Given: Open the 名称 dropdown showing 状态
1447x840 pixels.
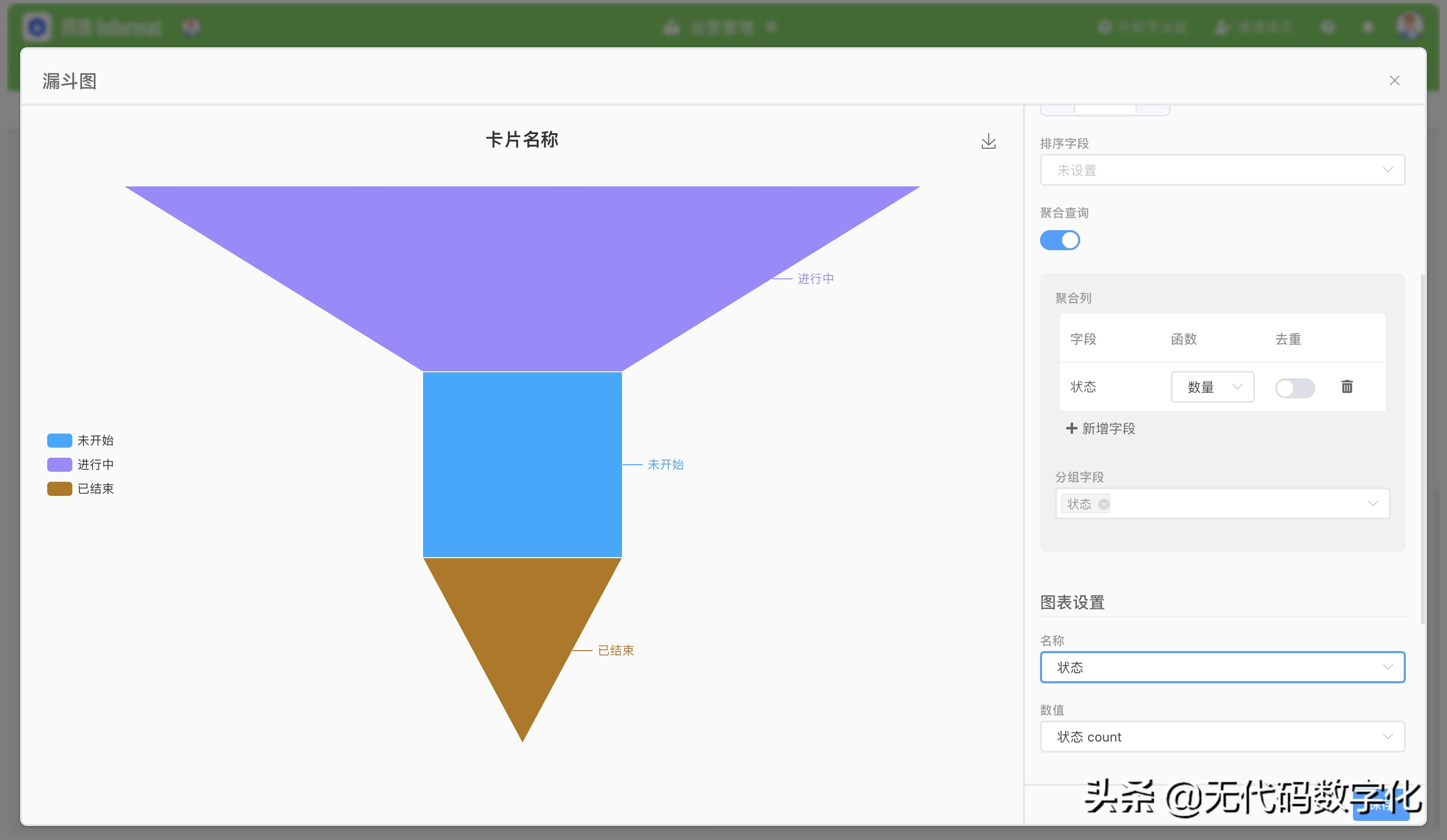Looking at the screenshot, I should pos(1222,667).
